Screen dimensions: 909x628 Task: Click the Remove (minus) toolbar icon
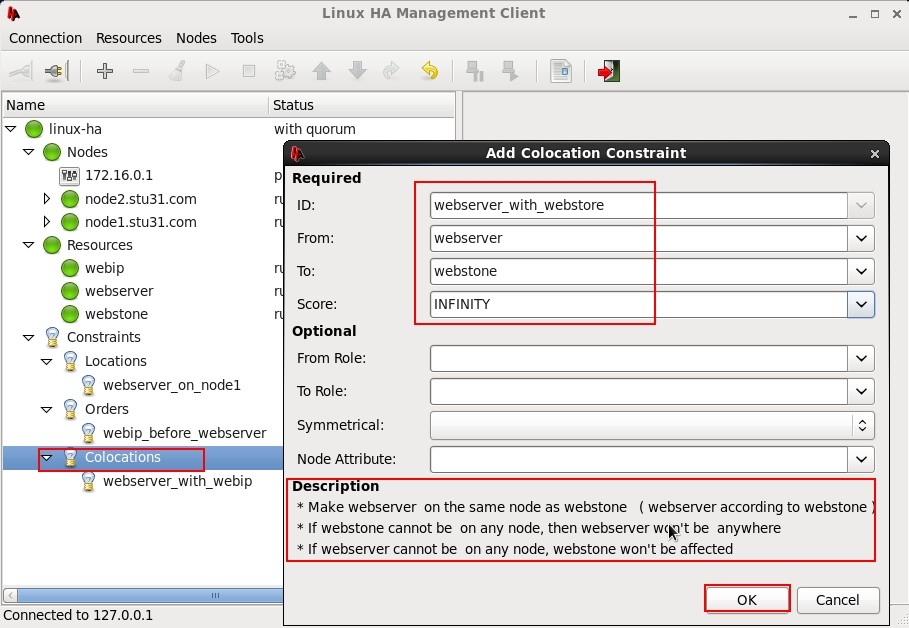tap(141, 71)
